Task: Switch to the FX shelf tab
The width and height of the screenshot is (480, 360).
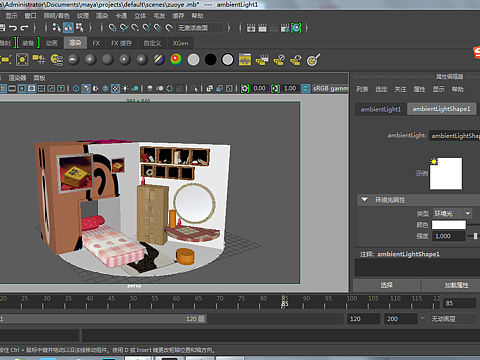Action: point(96,43)
